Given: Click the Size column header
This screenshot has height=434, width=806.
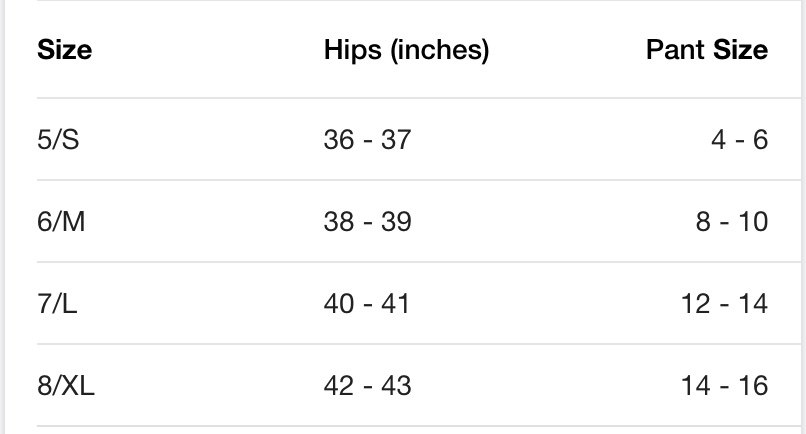Looking at the screenshot, I should click(64, 50).
